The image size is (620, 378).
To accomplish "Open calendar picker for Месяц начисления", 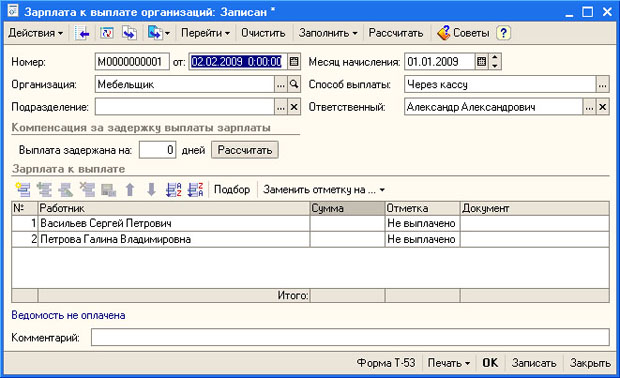I will (481, 62).
